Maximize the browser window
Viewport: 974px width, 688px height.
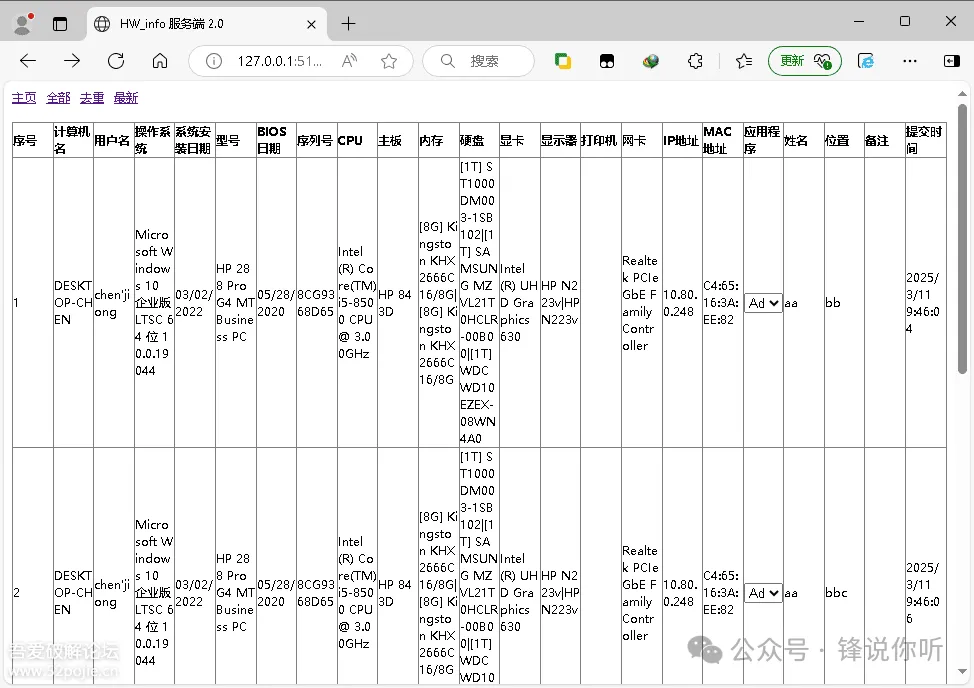tap(905, 21)
